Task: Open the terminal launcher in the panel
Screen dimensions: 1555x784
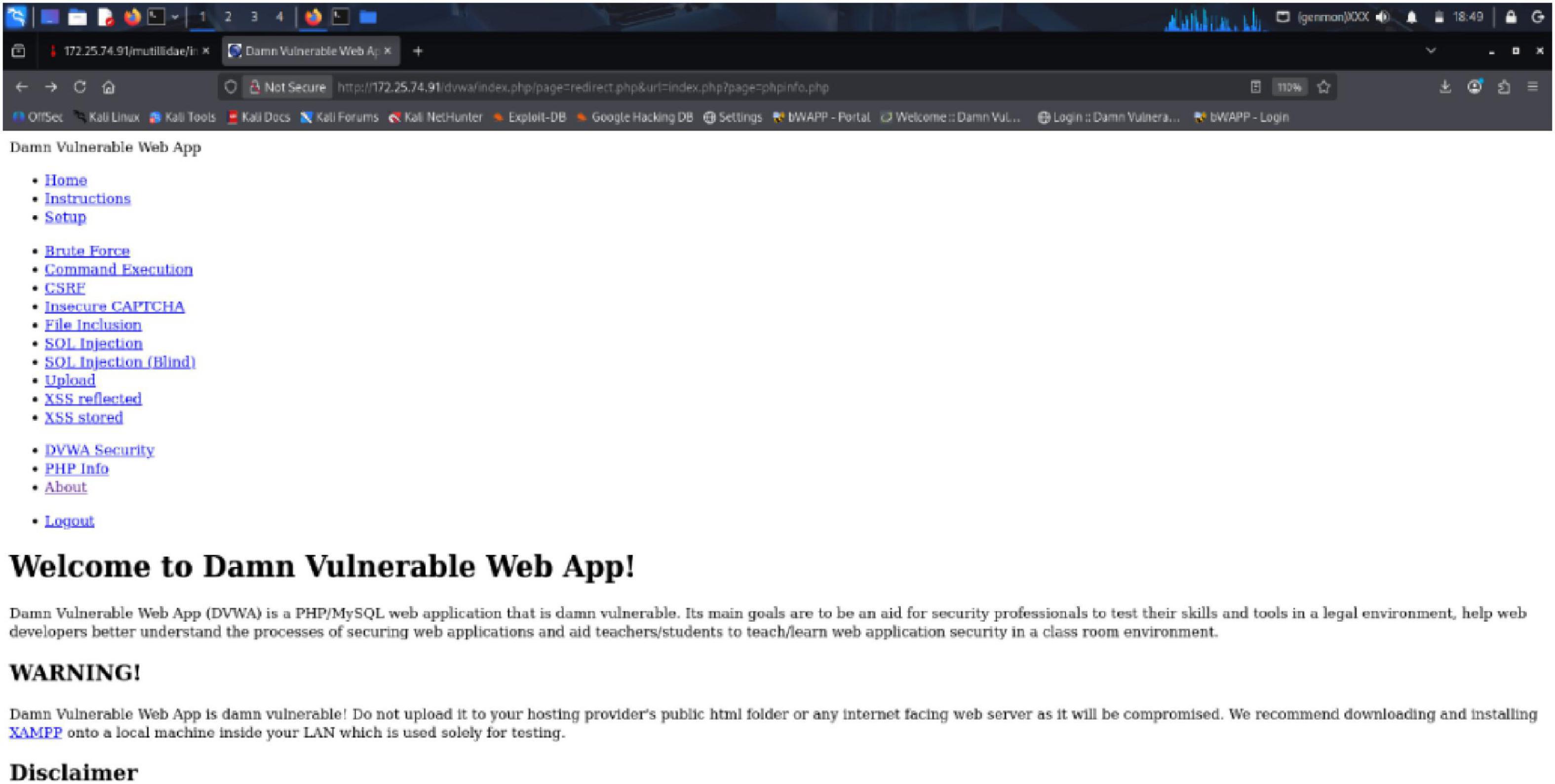Action: click(156, 17)
